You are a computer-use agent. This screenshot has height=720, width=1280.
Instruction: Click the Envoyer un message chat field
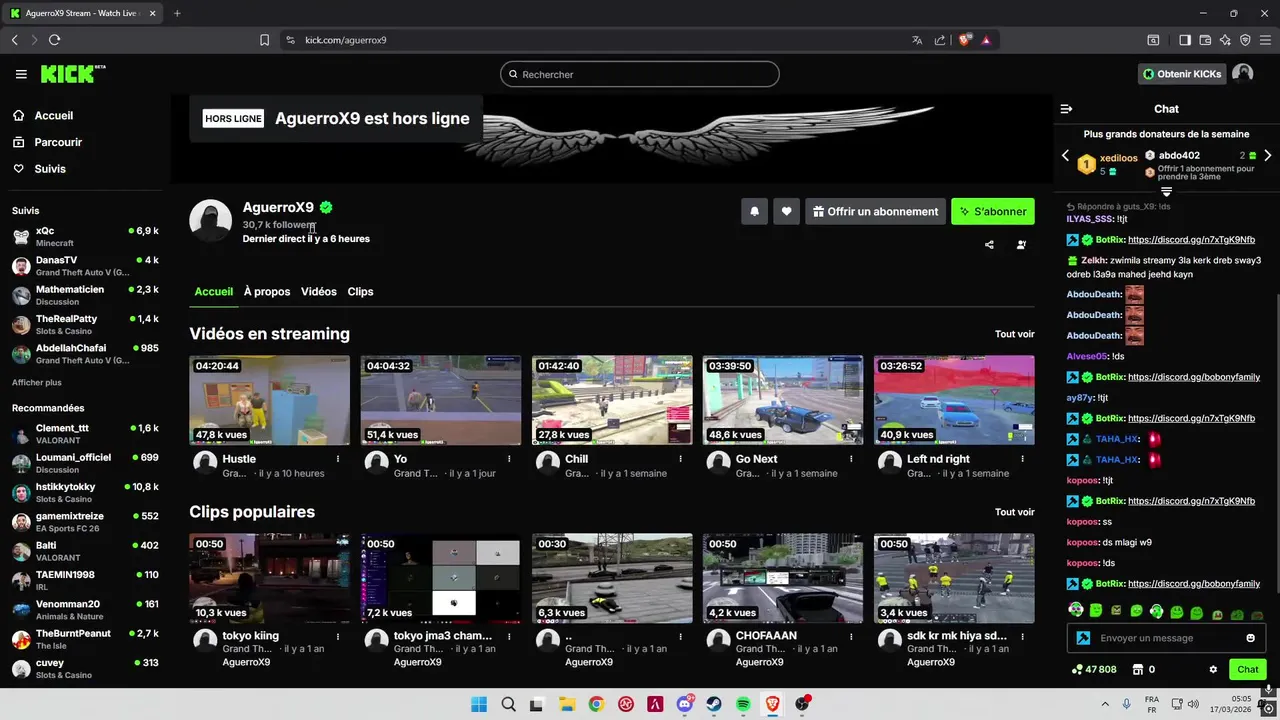[1166, 638]
